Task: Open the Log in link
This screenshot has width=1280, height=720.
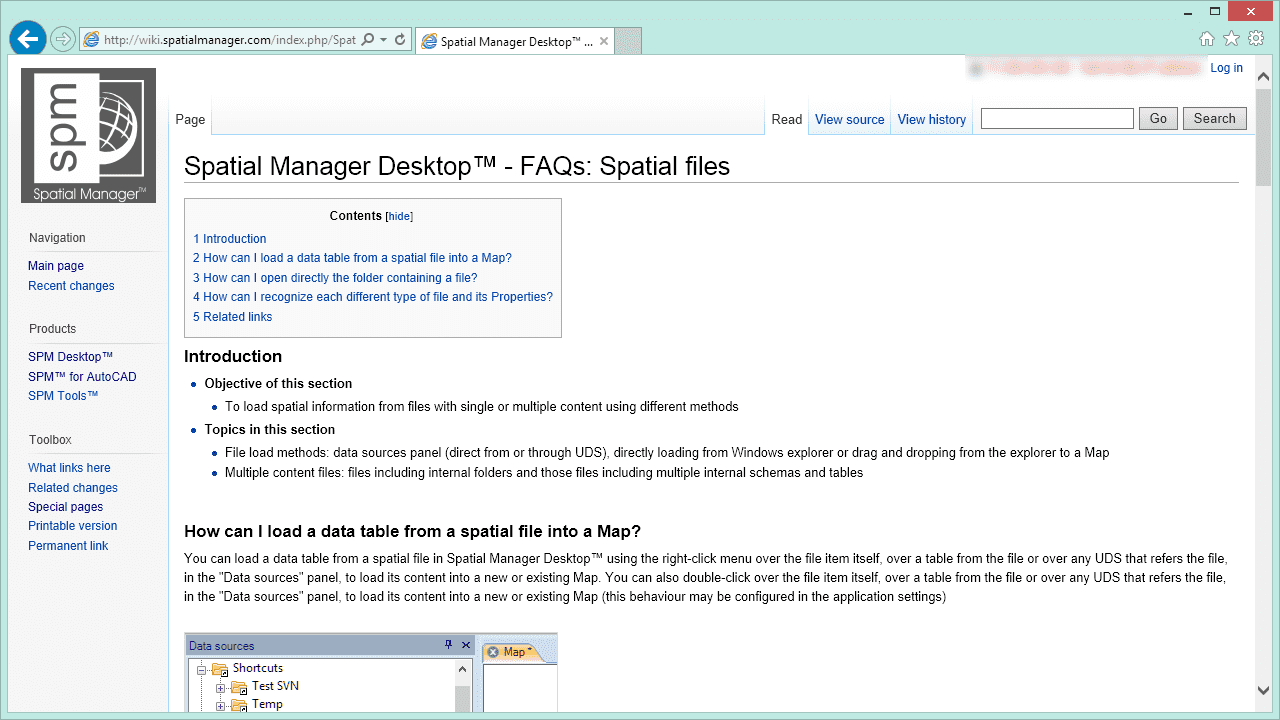Action: 1226,68
